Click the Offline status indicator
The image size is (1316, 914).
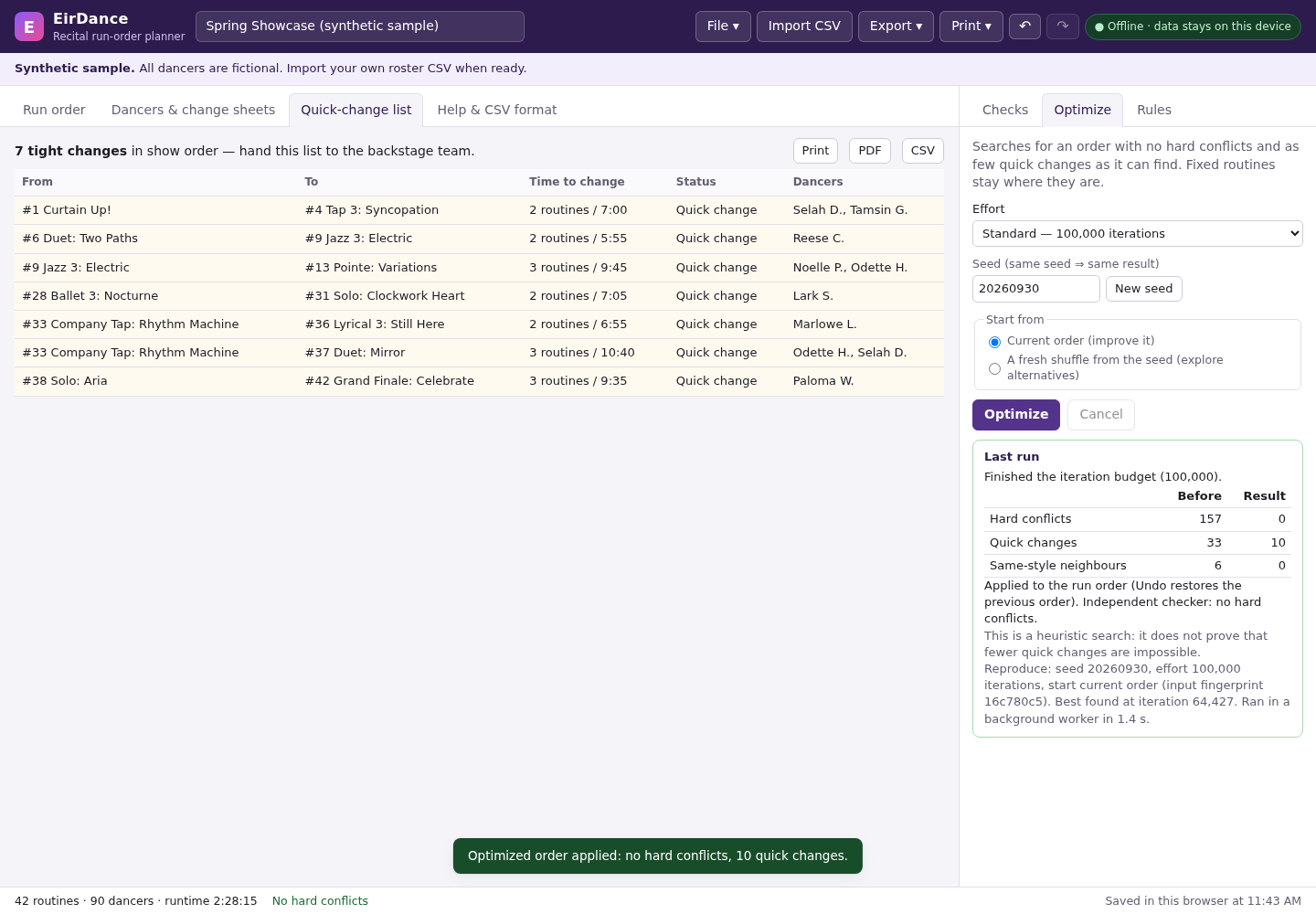1193,27
